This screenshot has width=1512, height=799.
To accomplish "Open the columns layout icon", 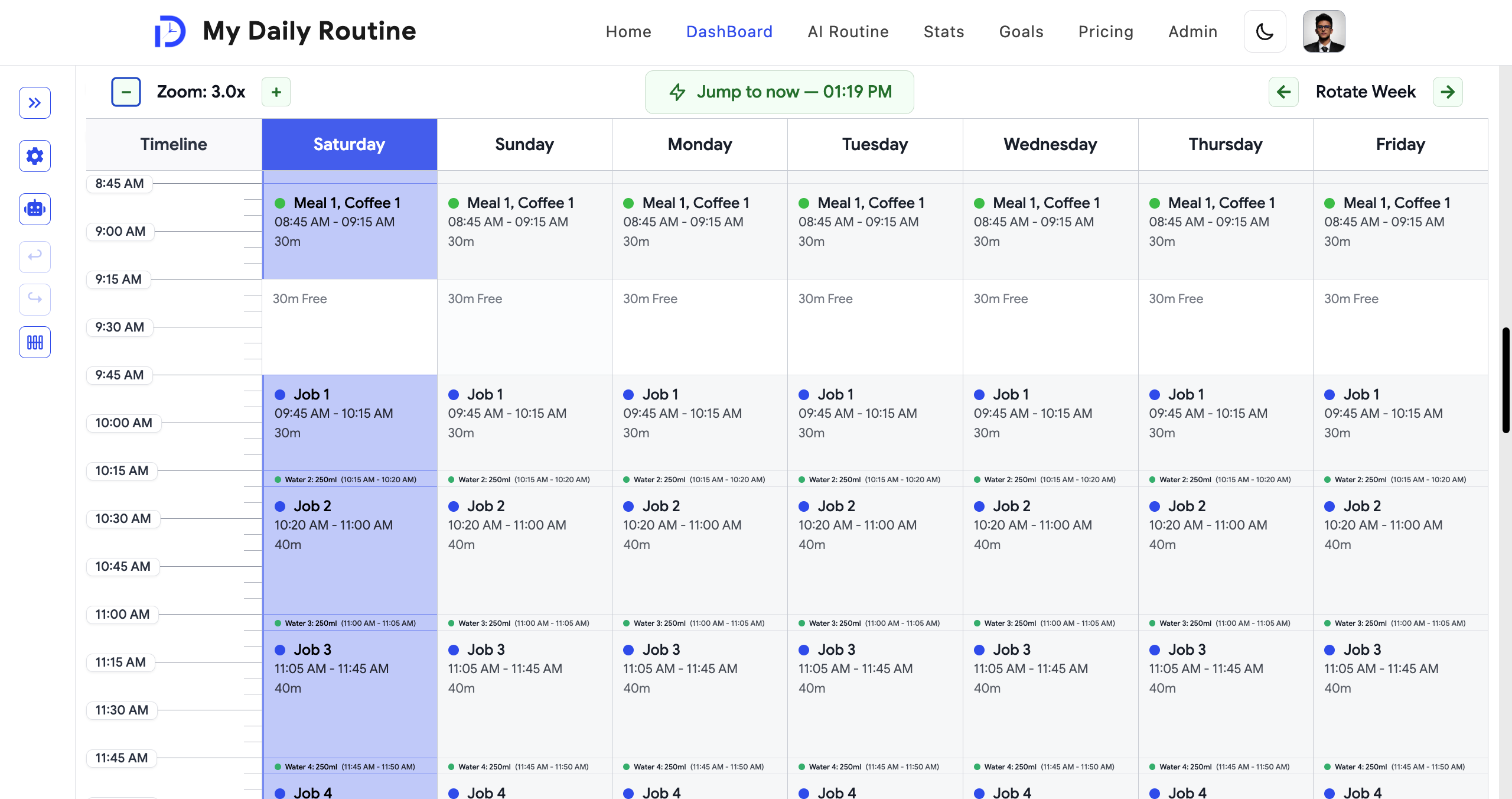I will pos(35,342).
